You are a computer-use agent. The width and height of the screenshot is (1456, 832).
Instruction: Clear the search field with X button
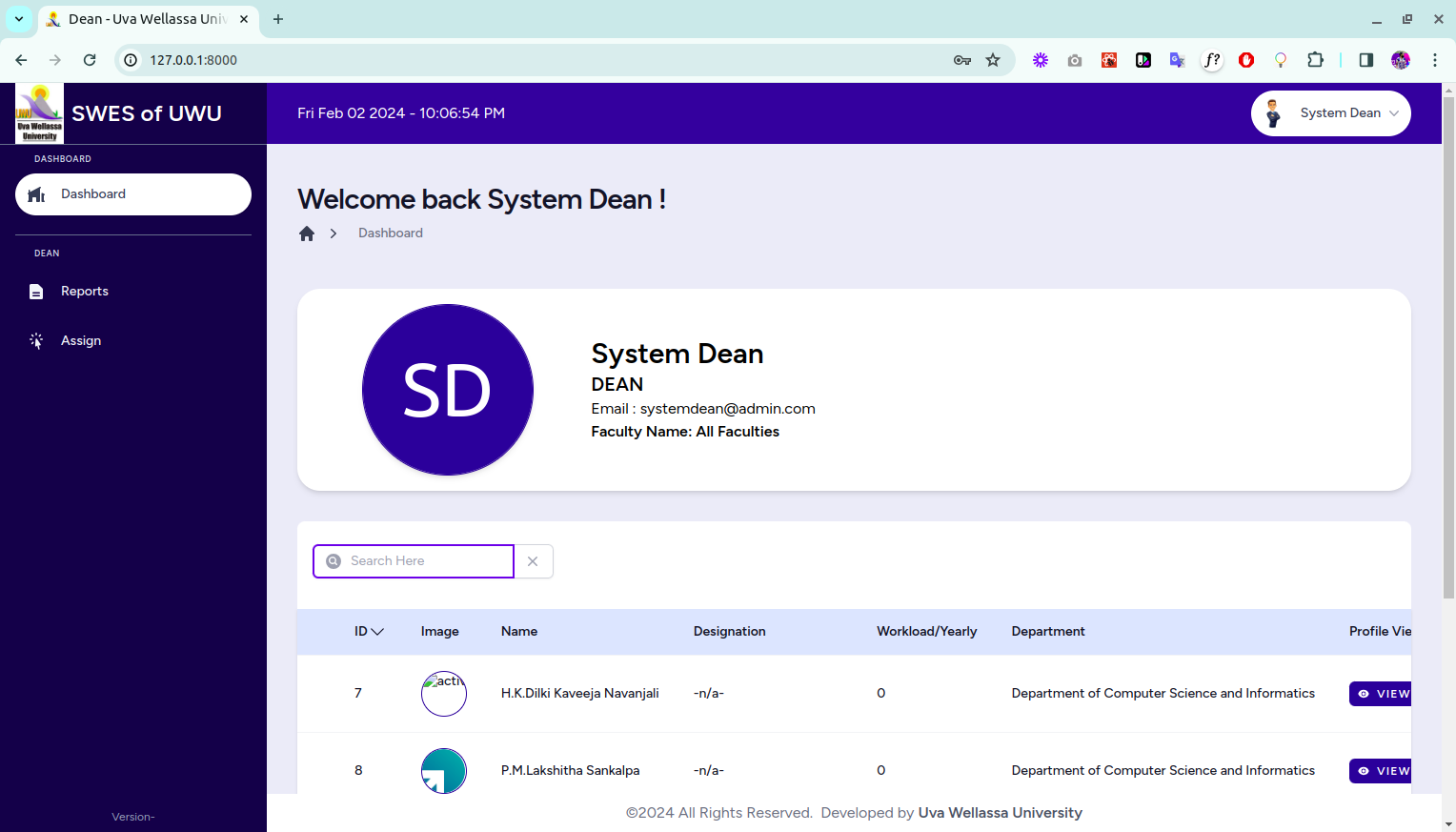coord(533,561)
